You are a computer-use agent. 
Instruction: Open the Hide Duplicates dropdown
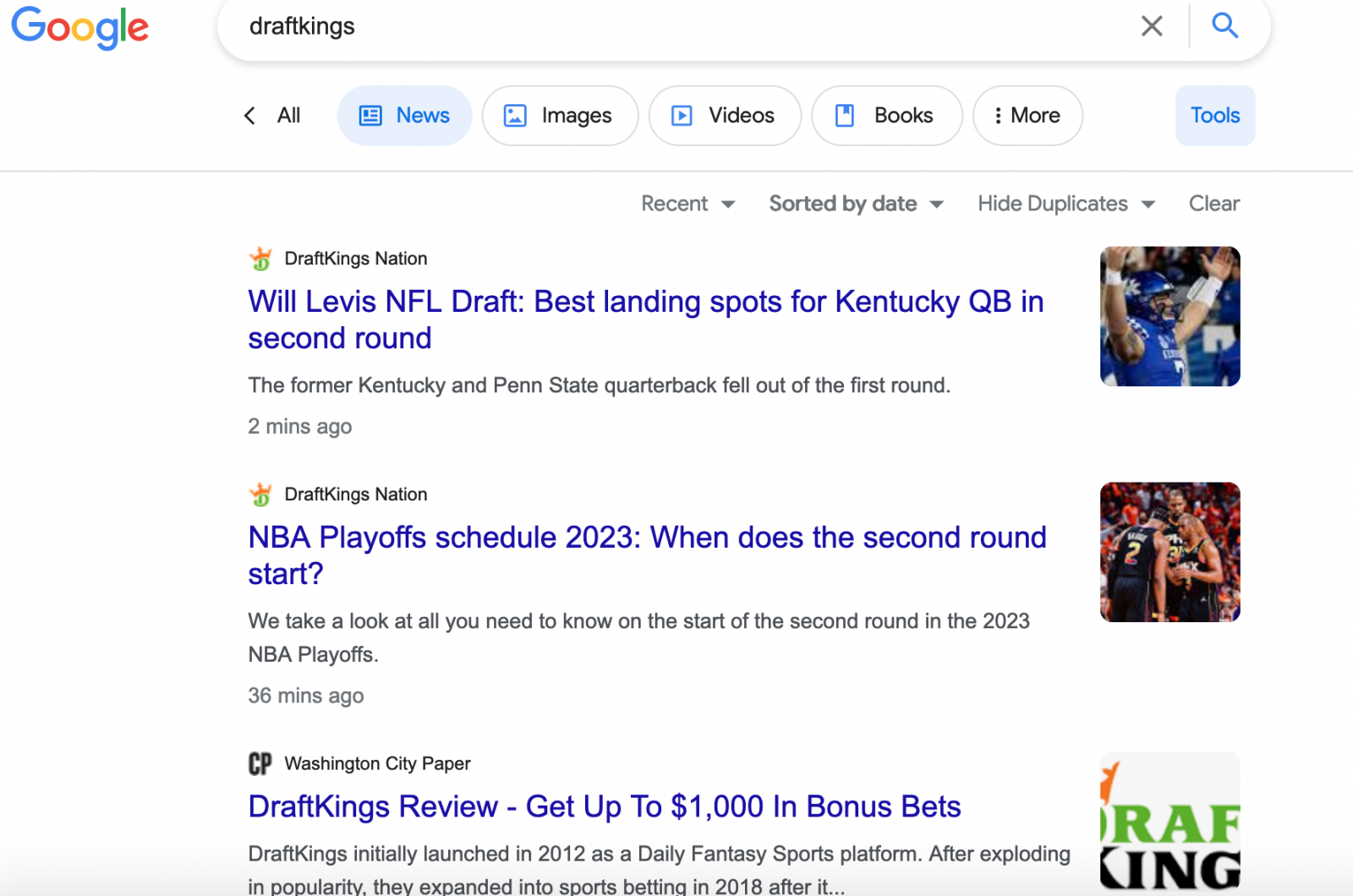pos(1066,204)
